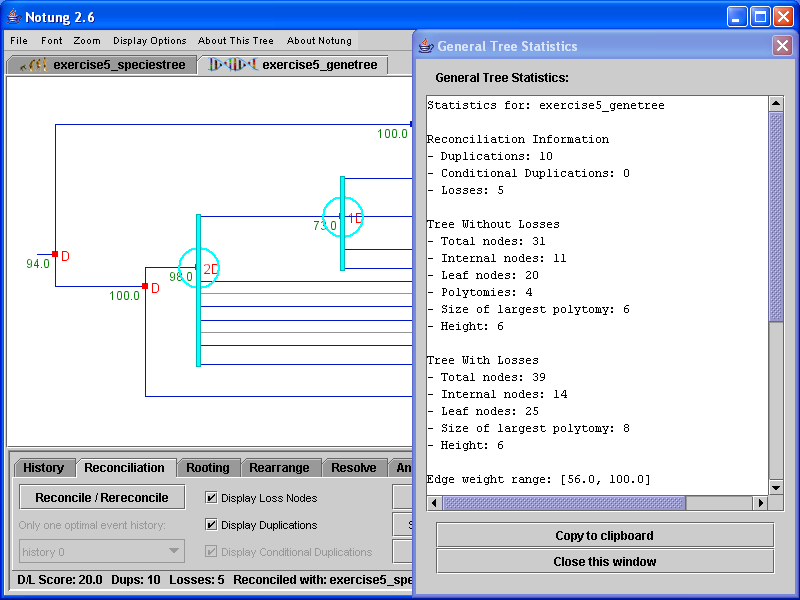Open the Zoom menu
The height and width of the screenshot is (600, 800).
coord(87,41)
